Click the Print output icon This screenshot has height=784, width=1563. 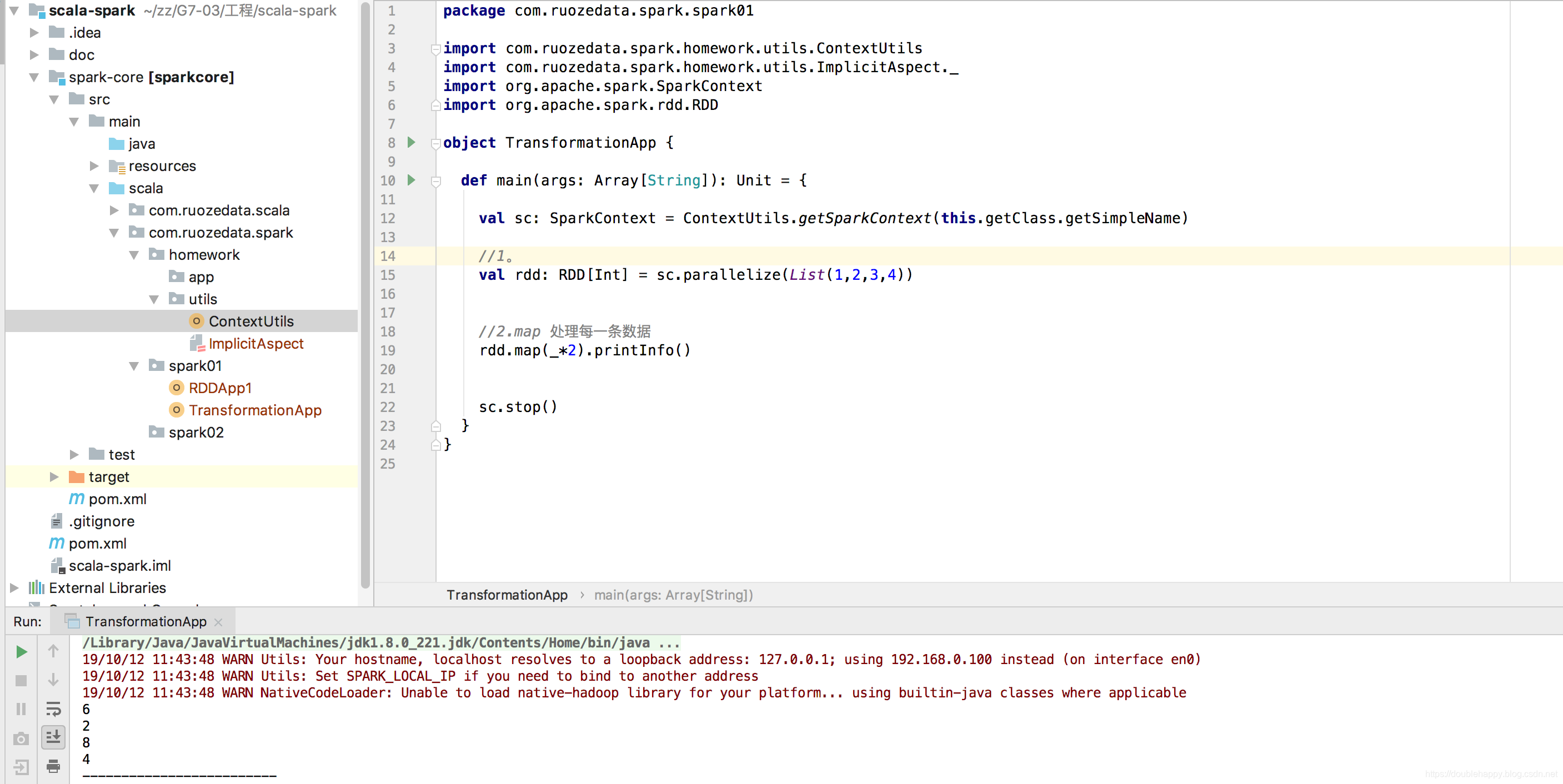click(x=53, y=766)
